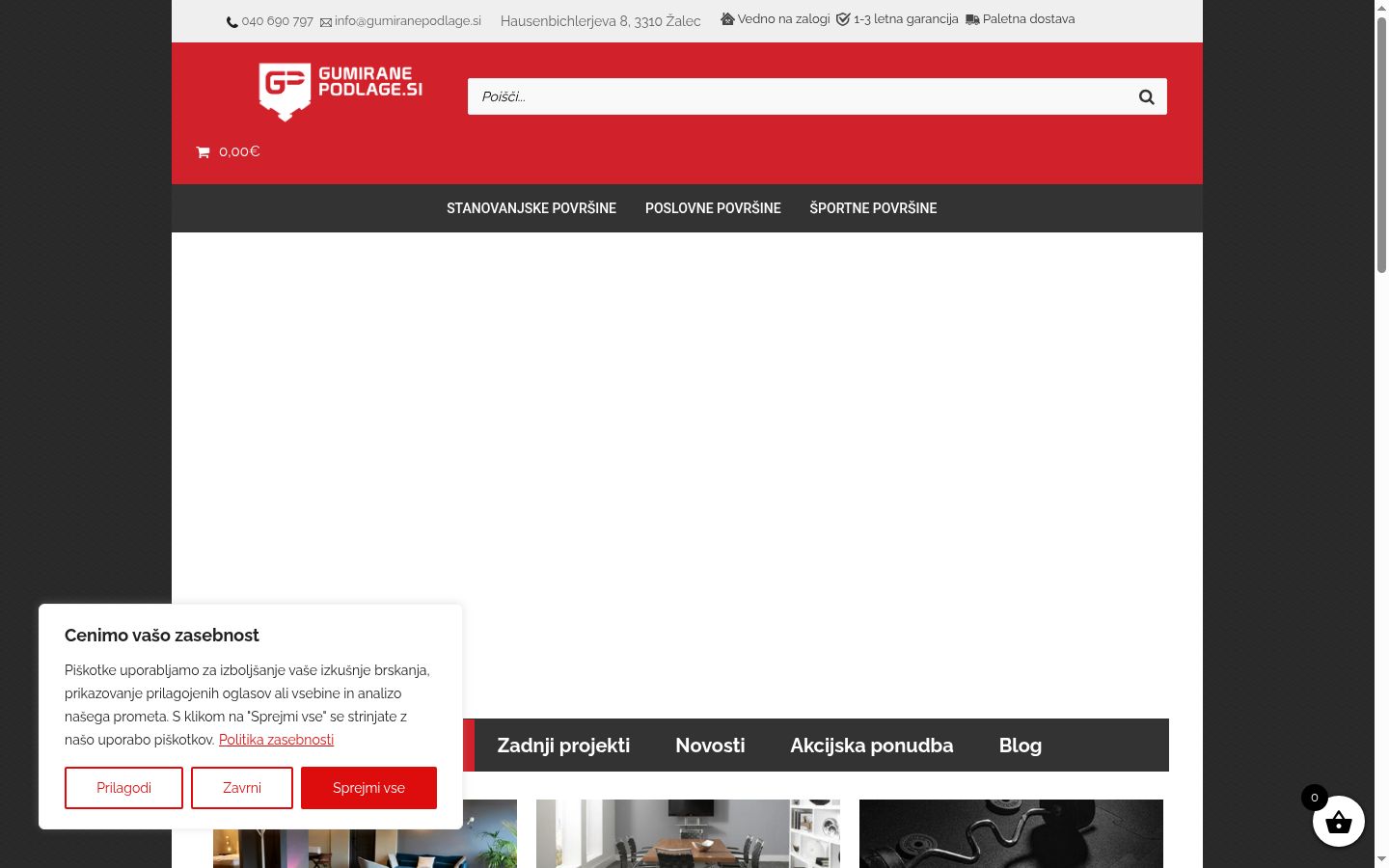Image resolution: width=1389 pixels, height=868 pixels.
Task: Click the page vertical scrollbar thumb
Action: 1381,145
